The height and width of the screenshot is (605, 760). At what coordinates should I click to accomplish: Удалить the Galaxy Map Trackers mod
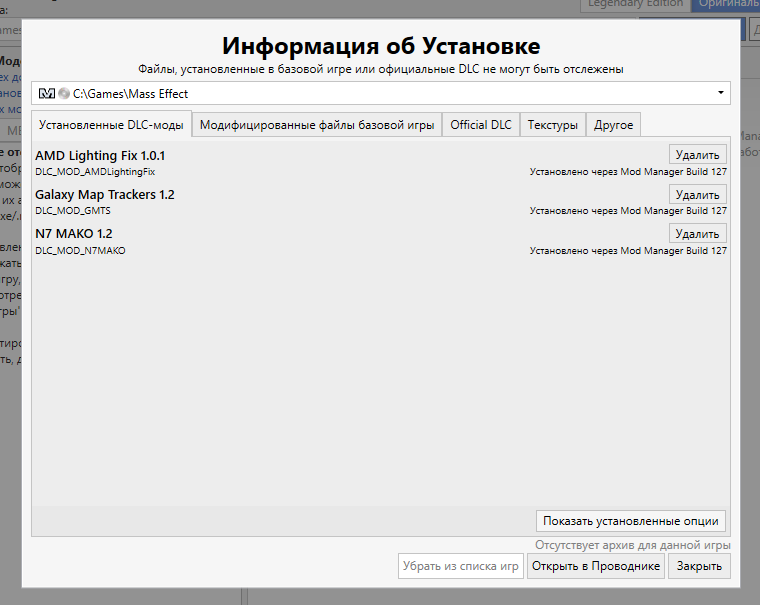[697, 194]
